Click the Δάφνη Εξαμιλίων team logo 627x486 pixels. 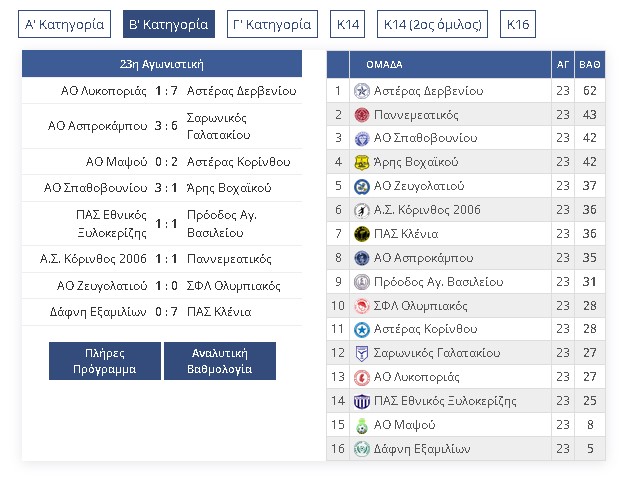point(362,449)
